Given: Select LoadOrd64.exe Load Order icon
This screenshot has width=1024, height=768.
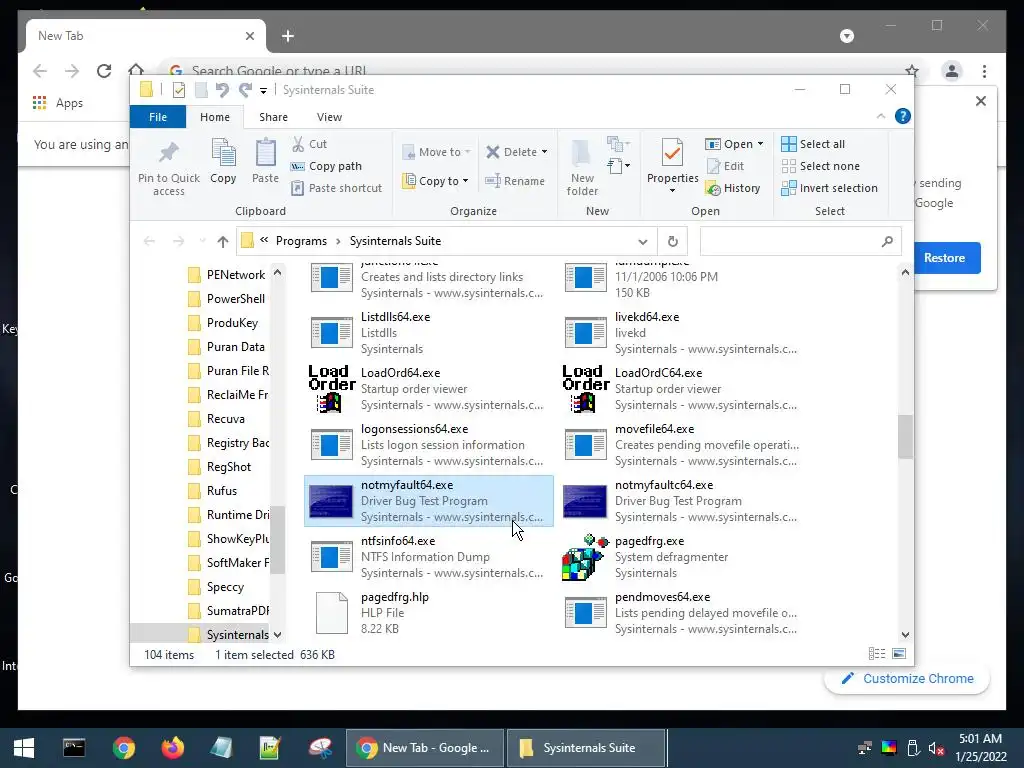Looking at the screenshot, I should (x=332, y=389).
